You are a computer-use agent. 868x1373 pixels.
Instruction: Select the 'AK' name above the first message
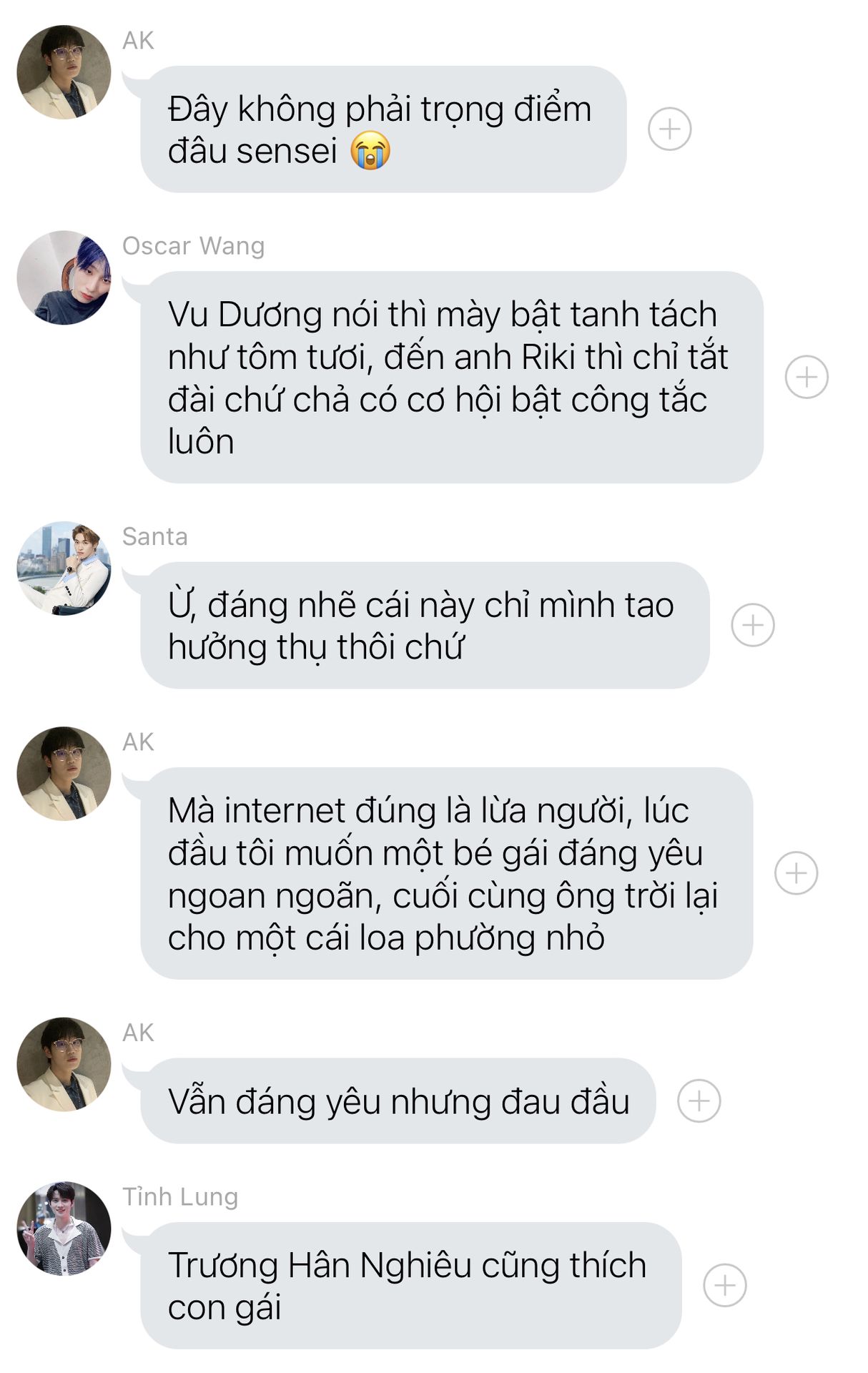click(x=138, y=41)
